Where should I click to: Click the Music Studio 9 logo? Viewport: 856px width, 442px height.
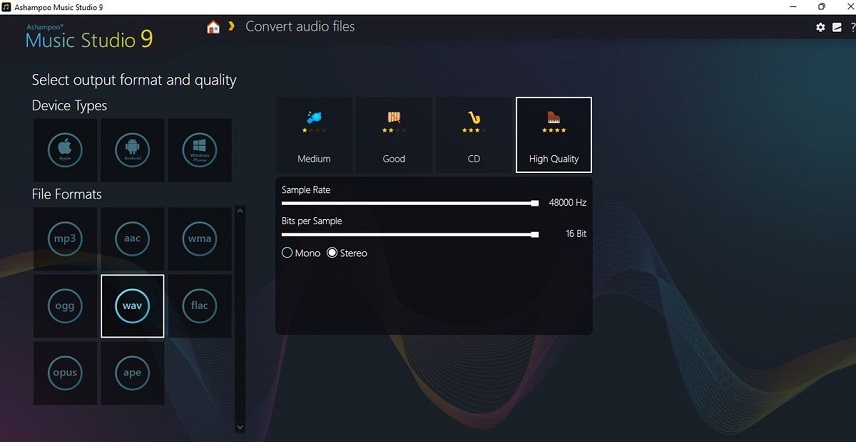89,37
